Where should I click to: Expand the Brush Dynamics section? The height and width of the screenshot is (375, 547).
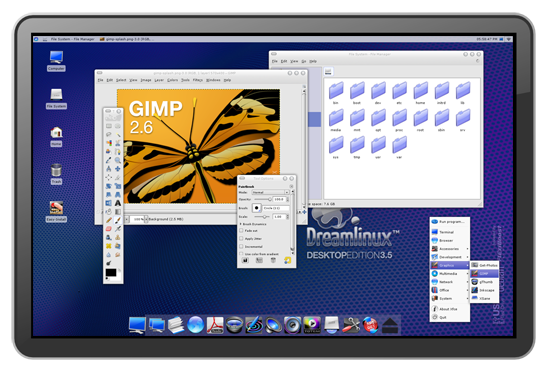(253, 224)
